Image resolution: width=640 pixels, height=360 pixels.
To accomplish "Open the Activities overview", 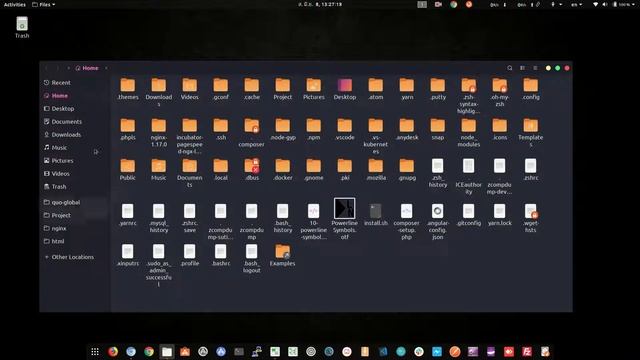I will [x=15, y=4].
